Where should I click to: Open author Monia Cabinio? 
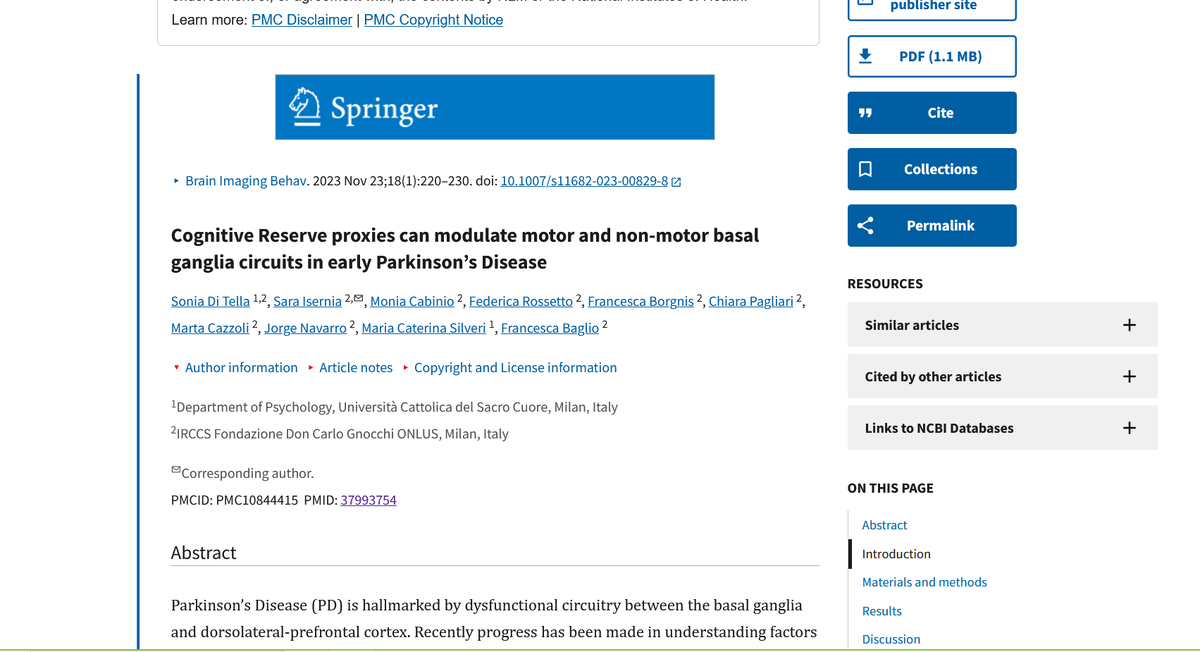412,301
